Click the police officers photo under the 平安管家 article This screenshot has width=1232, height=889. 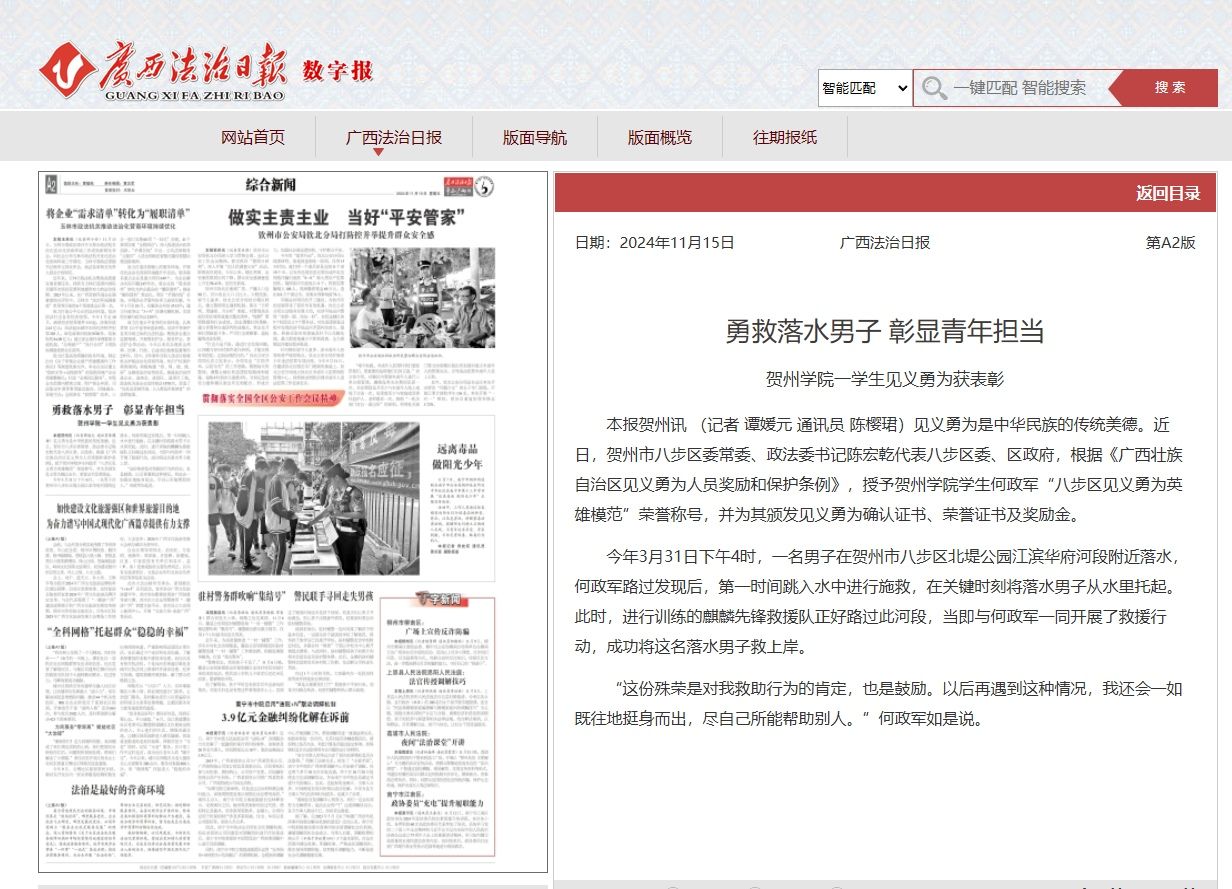tap(422, 297)
